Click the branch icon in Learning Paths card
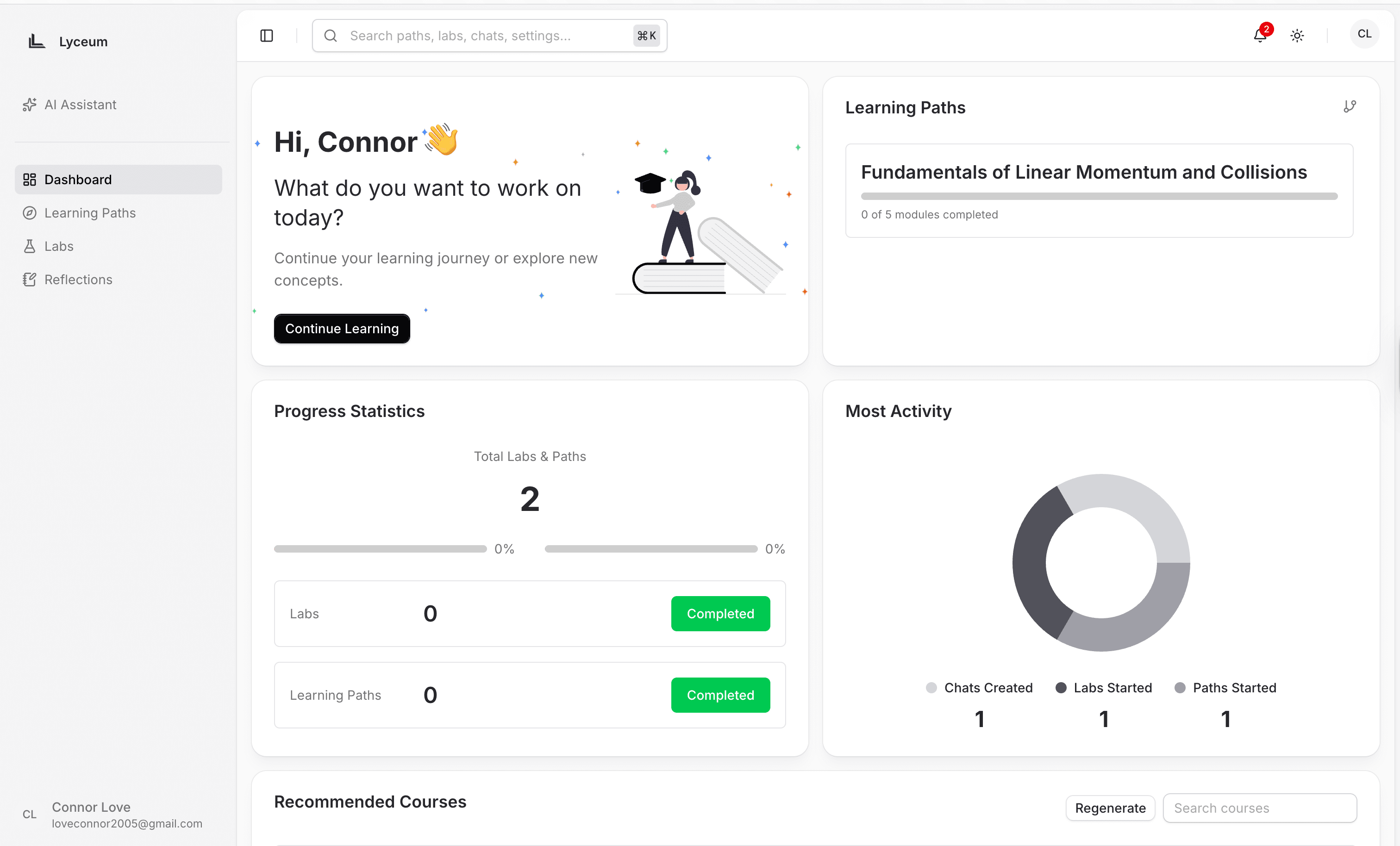 1350,106
